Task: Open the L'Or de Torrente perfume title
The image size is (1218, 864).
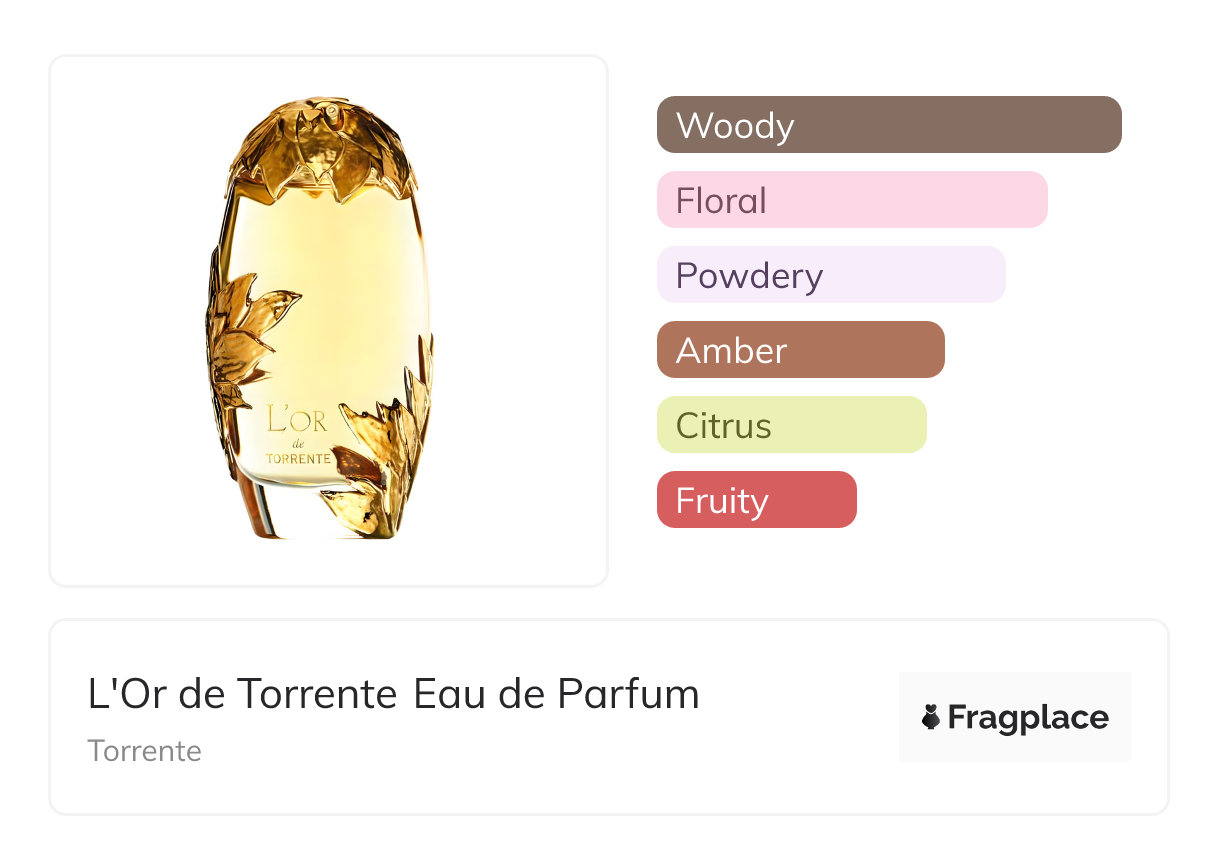Action: [393, 694]
